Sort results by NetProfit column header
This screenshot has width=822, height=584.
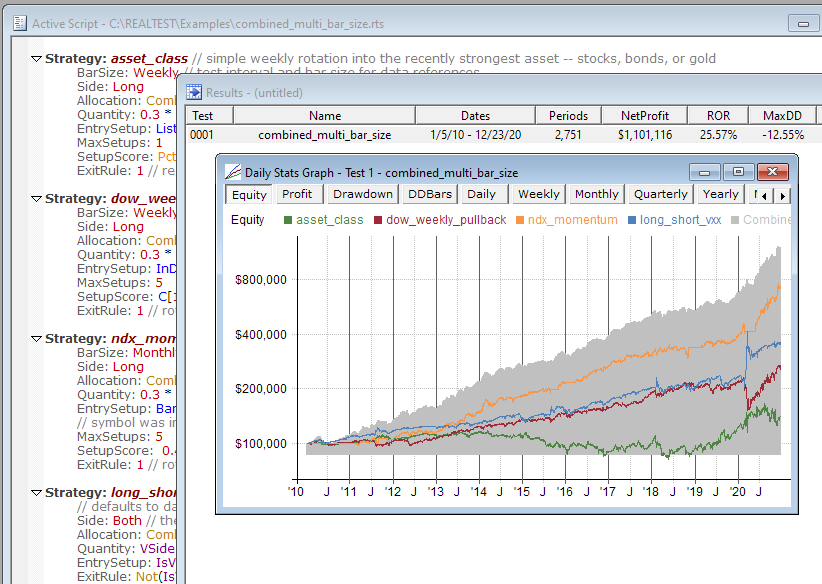coord(644,116)
